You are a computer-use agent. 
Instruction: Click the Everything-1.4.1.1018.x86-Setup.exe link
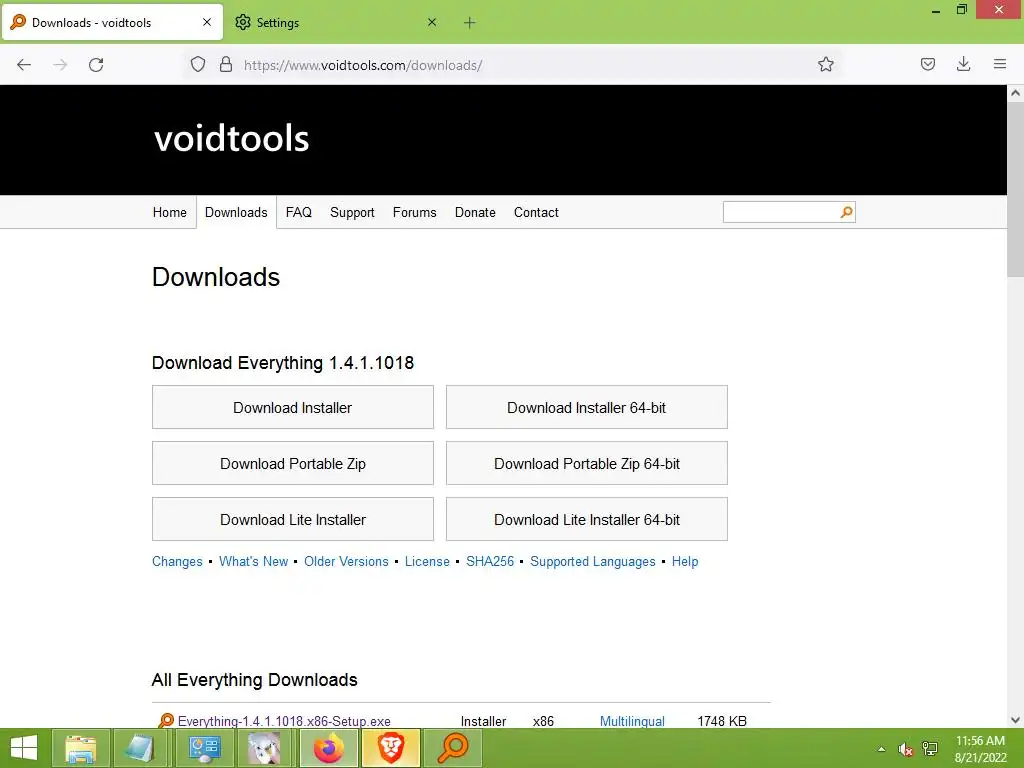pos(284,721)
